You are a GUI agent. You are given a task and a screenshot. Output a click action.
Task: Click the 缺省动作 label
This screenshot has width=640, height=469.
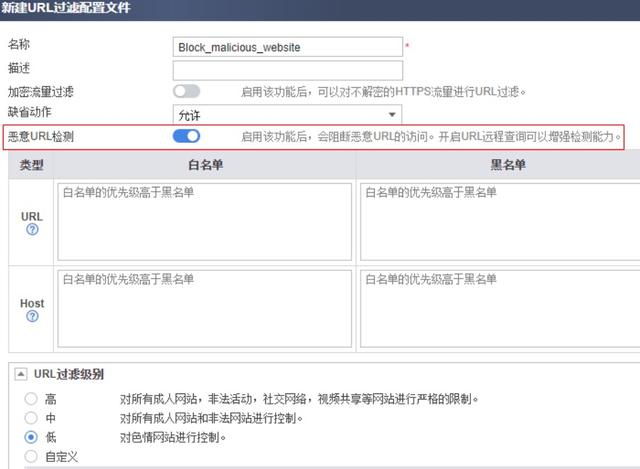tap(29, 112)
